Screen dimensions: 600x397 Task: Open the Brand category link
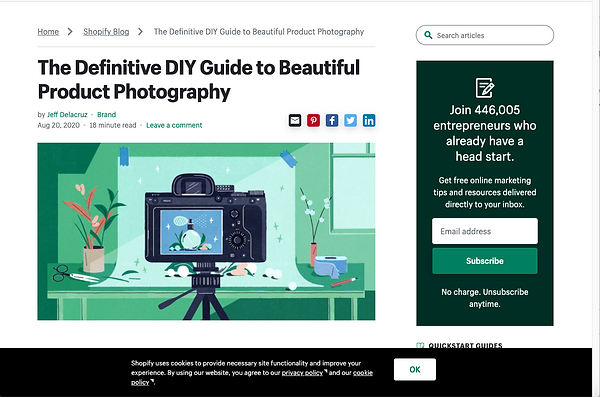click(x=106, y=114)
